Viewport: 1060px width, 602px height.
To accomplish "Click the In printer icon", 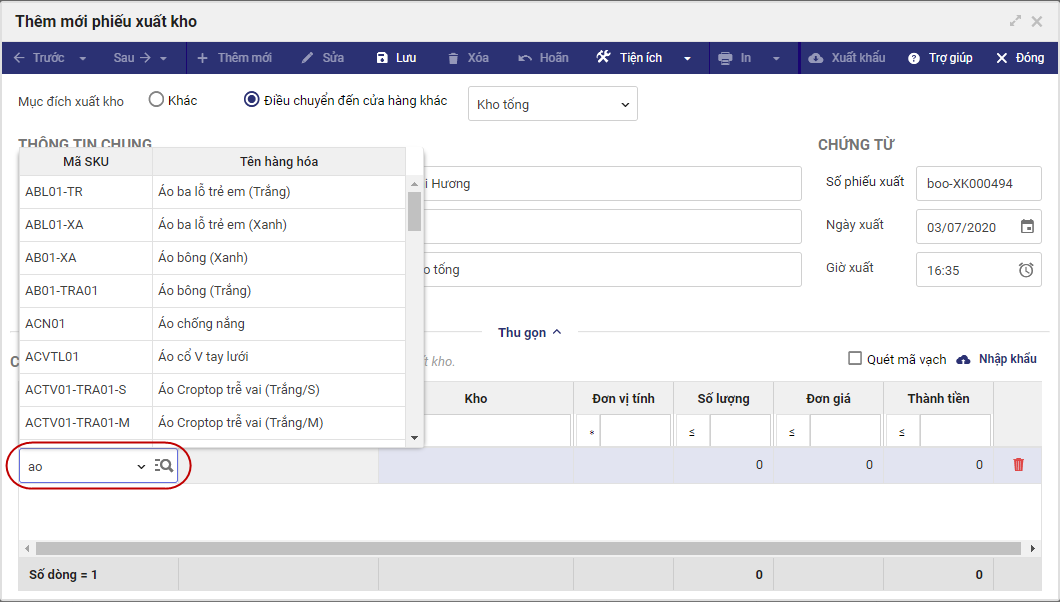I will coord(725,58).
